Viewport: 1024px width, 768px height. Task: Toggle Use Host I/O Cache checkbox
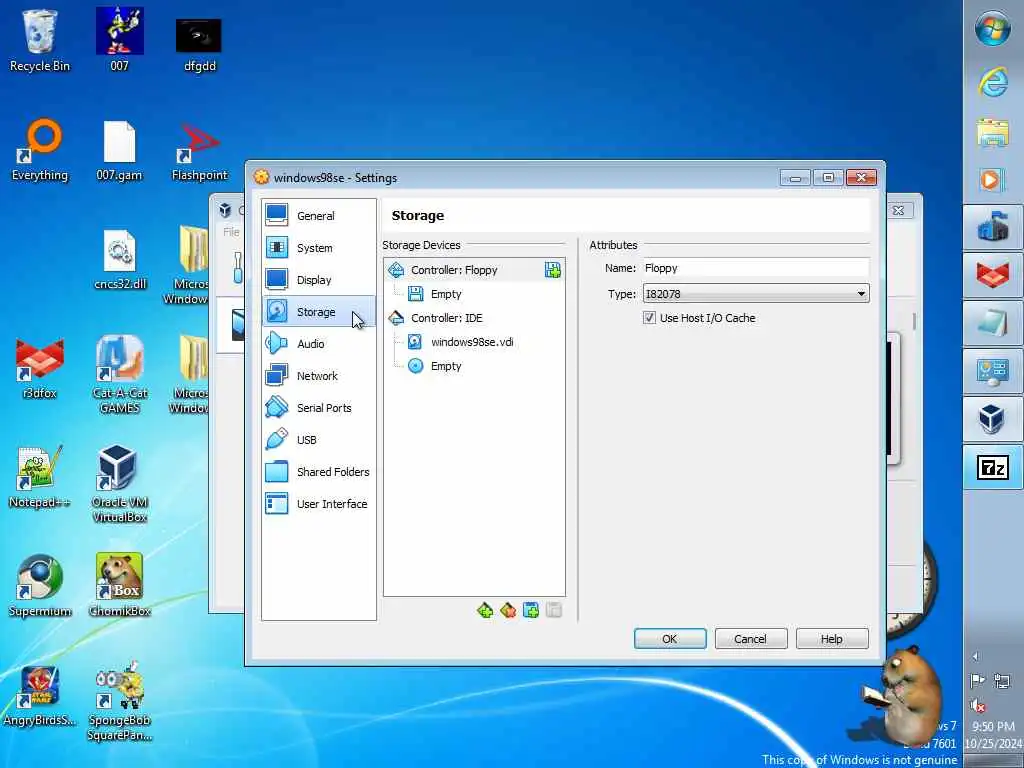click(650, 318)
